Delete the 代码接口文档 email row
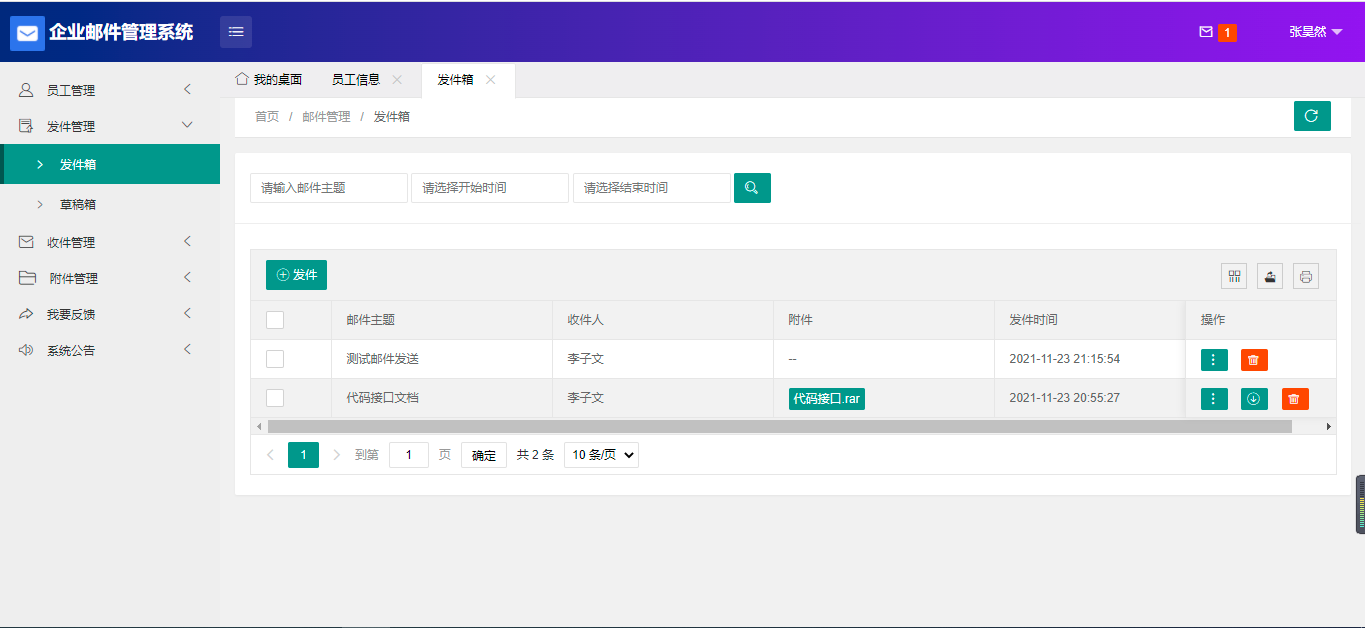1365x628 pixels. coord(1295,399)
